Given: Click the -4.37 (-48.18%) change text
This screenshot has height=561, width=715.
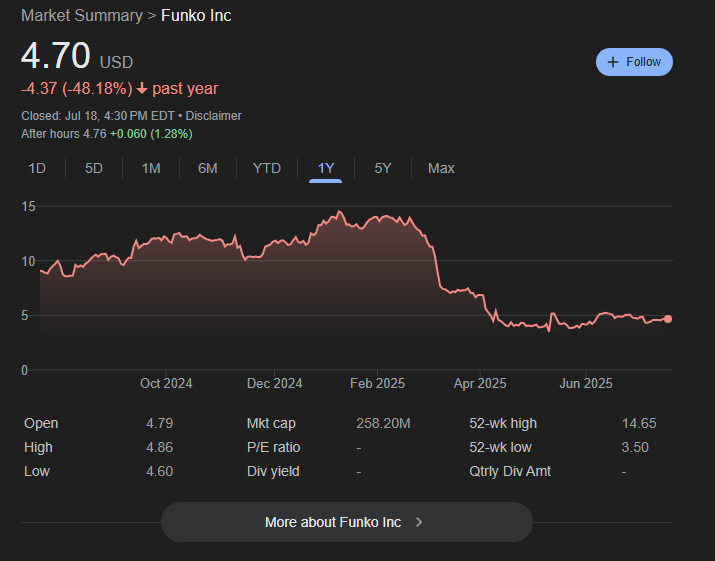Looking at the screenshot, I should pyautogui.click(x=77, y=88).
